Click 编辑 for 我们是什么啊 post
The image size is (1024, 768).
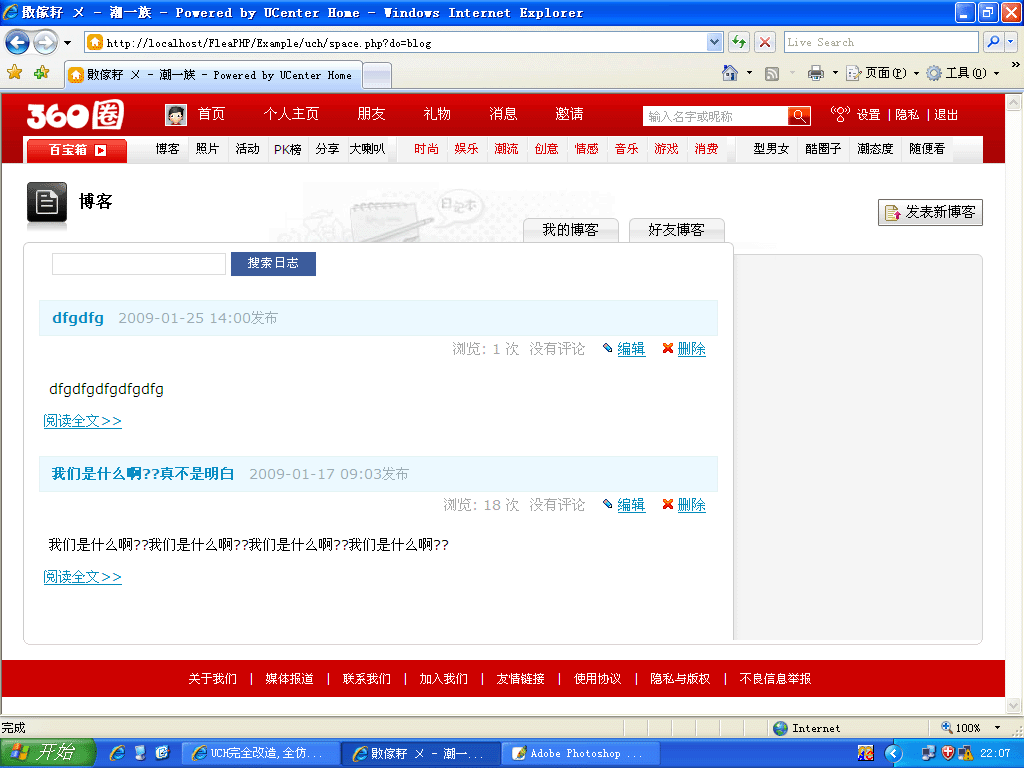pyautogui.click(x=631, y=505)
